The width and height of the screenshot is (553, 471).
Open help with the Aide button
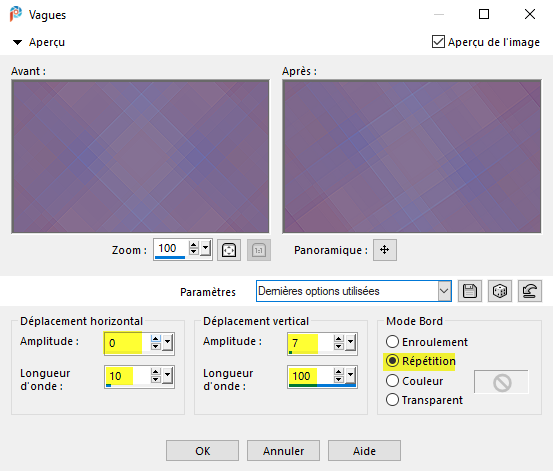[x=364, y=451]
